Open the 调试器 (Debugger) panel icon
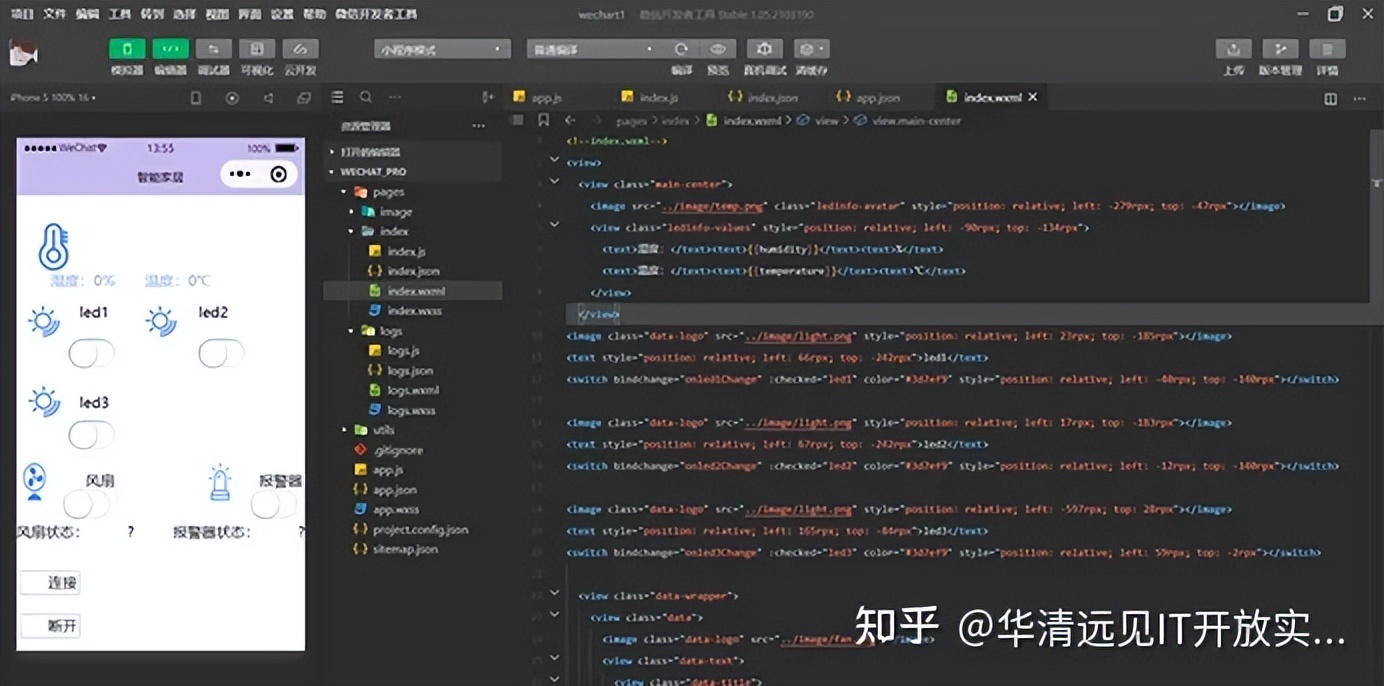1384x686 pixels. pyautogui.click(x=214, y=48)
